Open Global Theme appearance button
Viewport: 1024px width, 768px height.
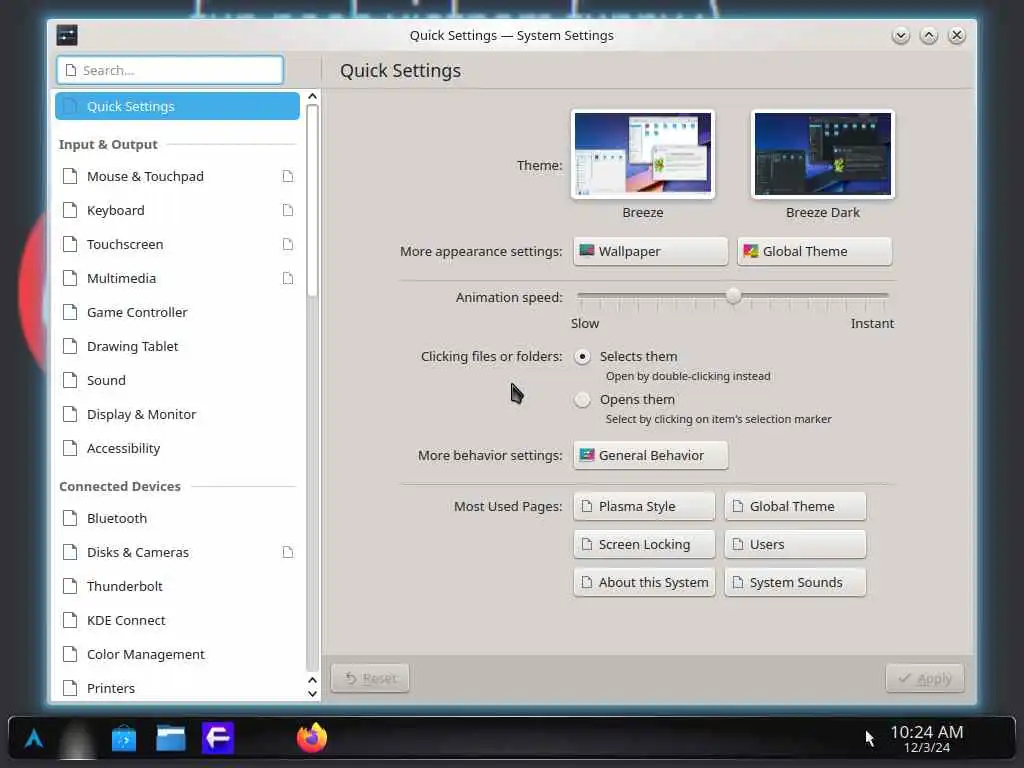tap(814, 251)
